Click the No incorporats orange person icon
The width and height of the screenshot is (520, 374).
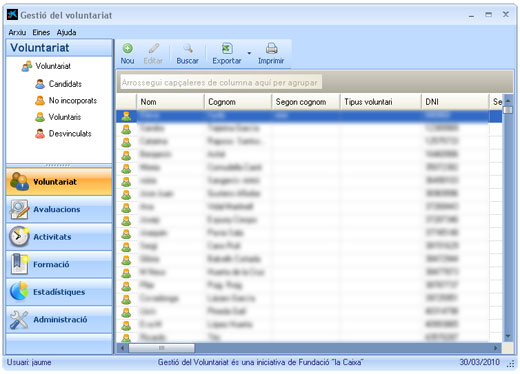[40, 101]
